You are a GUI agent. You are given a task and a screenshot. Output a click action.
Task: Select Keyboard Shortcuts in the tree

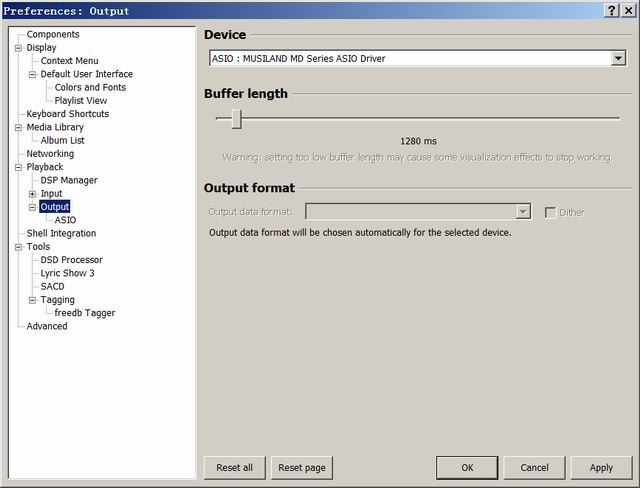tap(67, 114)
